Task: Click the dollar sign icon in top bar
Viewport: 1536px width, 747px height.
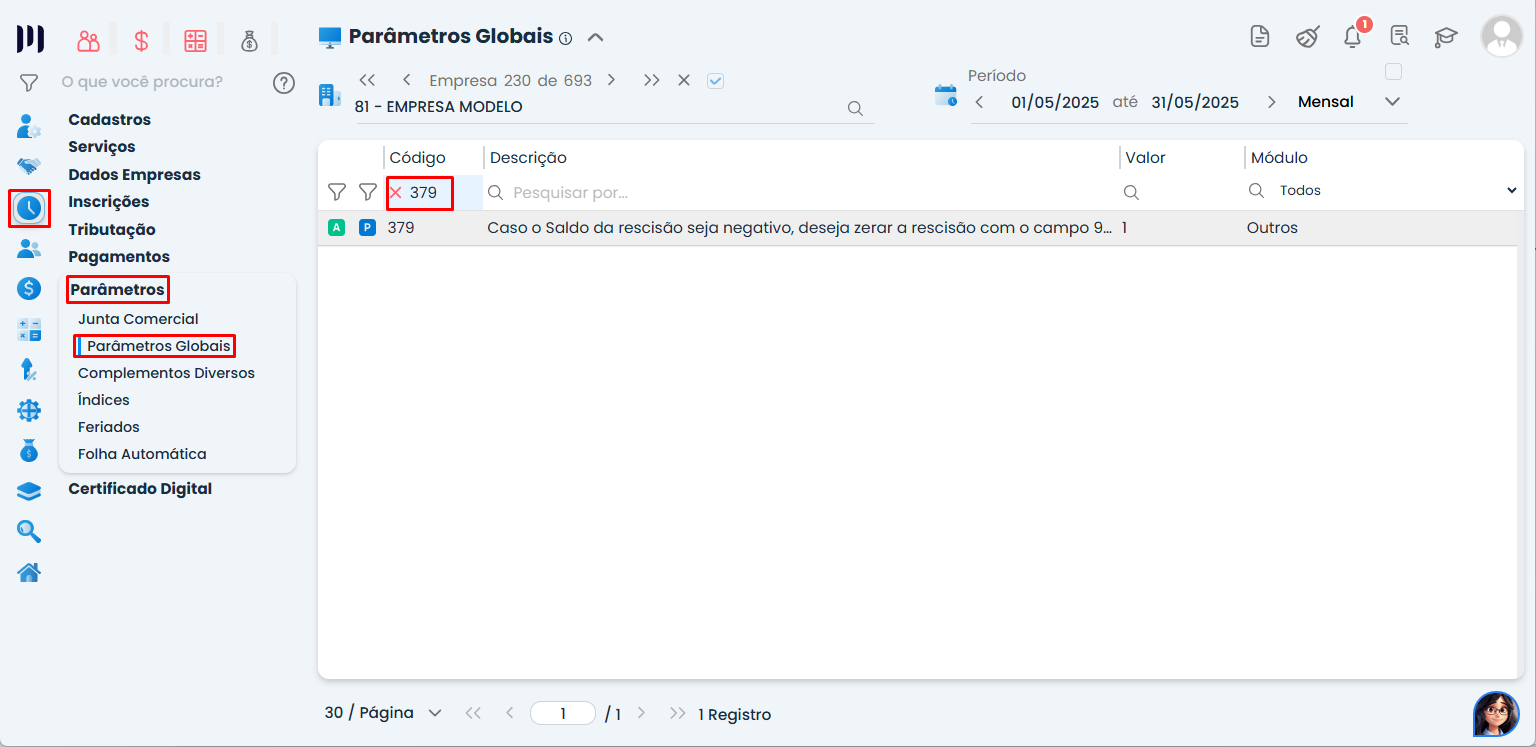Action: [x=141, y=41]
